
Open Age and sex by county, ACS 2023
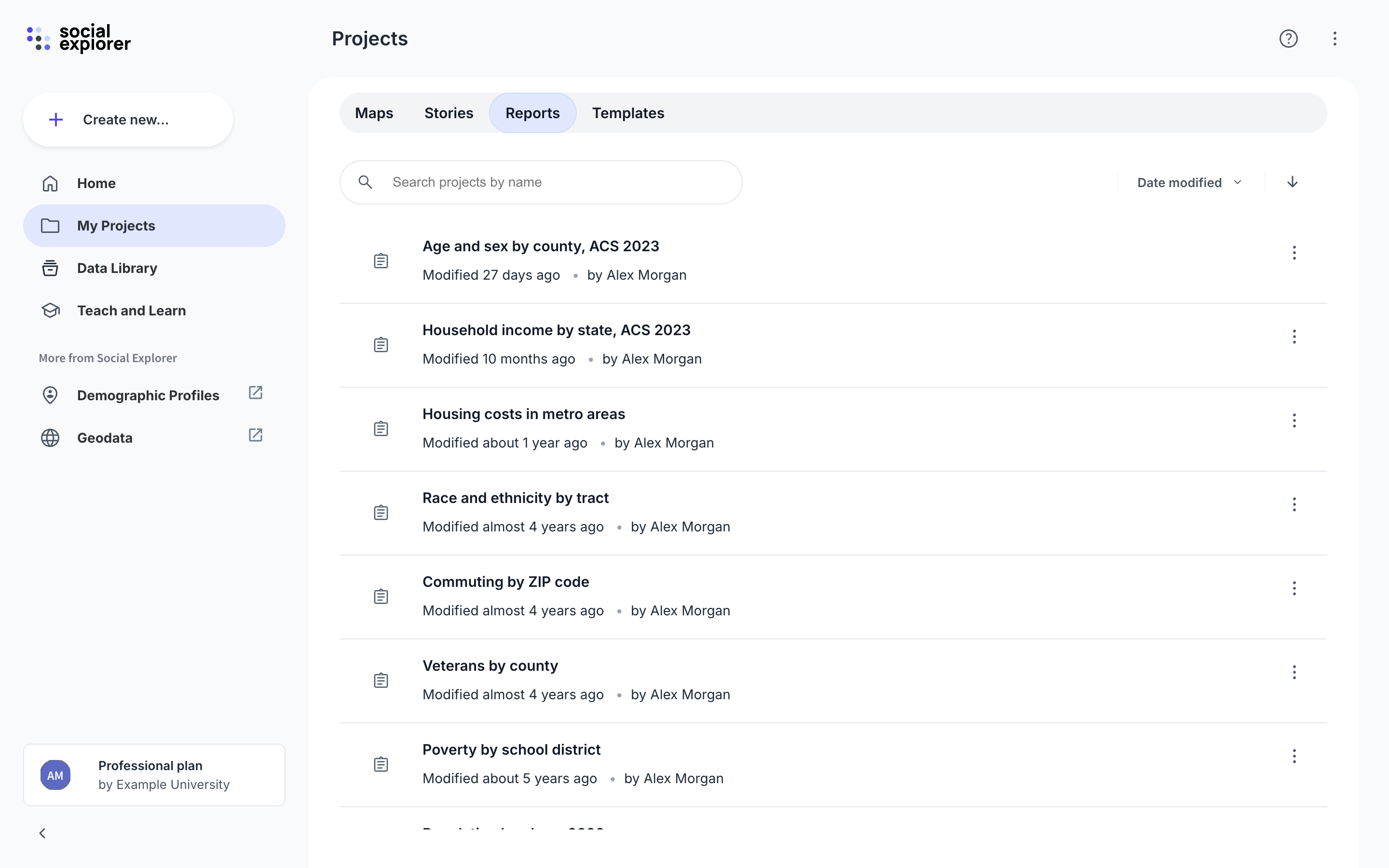click(x=541, y=246)
